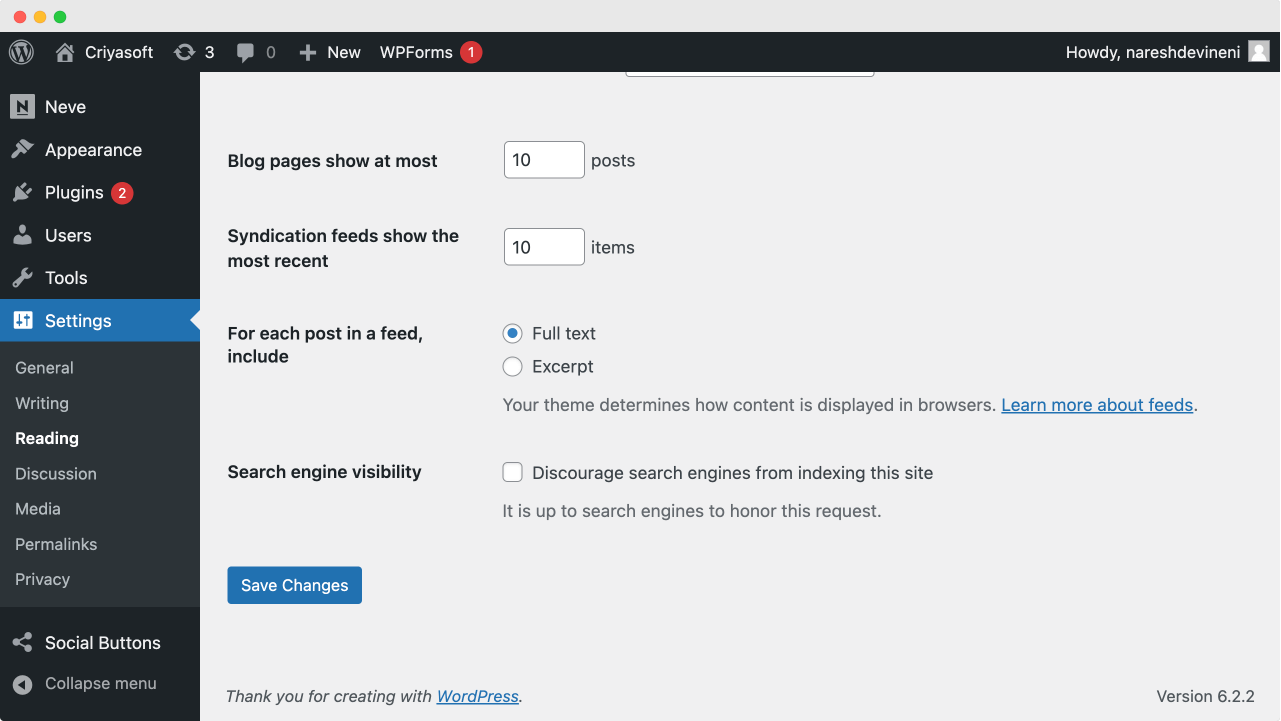This screenshot has width=1281, height=721.
Task: Click the 'Blog pages show at most' label
Action: coord(332,161)
